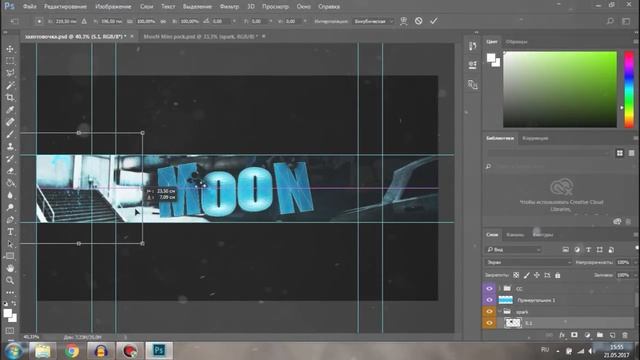
Task: Cancel the transform in options bar
Action: pos(418,21)
